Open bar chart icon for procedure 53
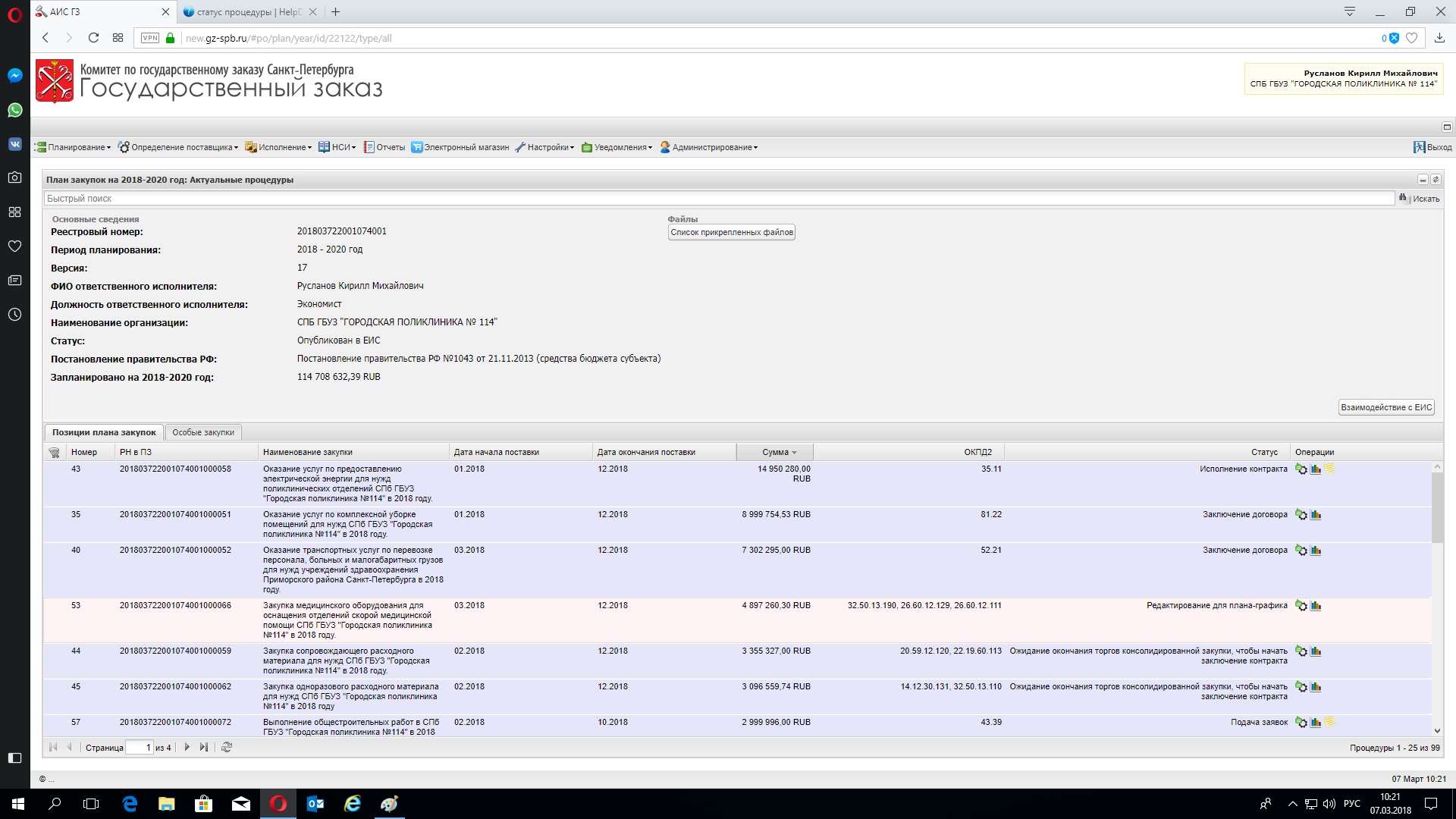Viewport: 1456px width, 819px height. coord(1316,606)
